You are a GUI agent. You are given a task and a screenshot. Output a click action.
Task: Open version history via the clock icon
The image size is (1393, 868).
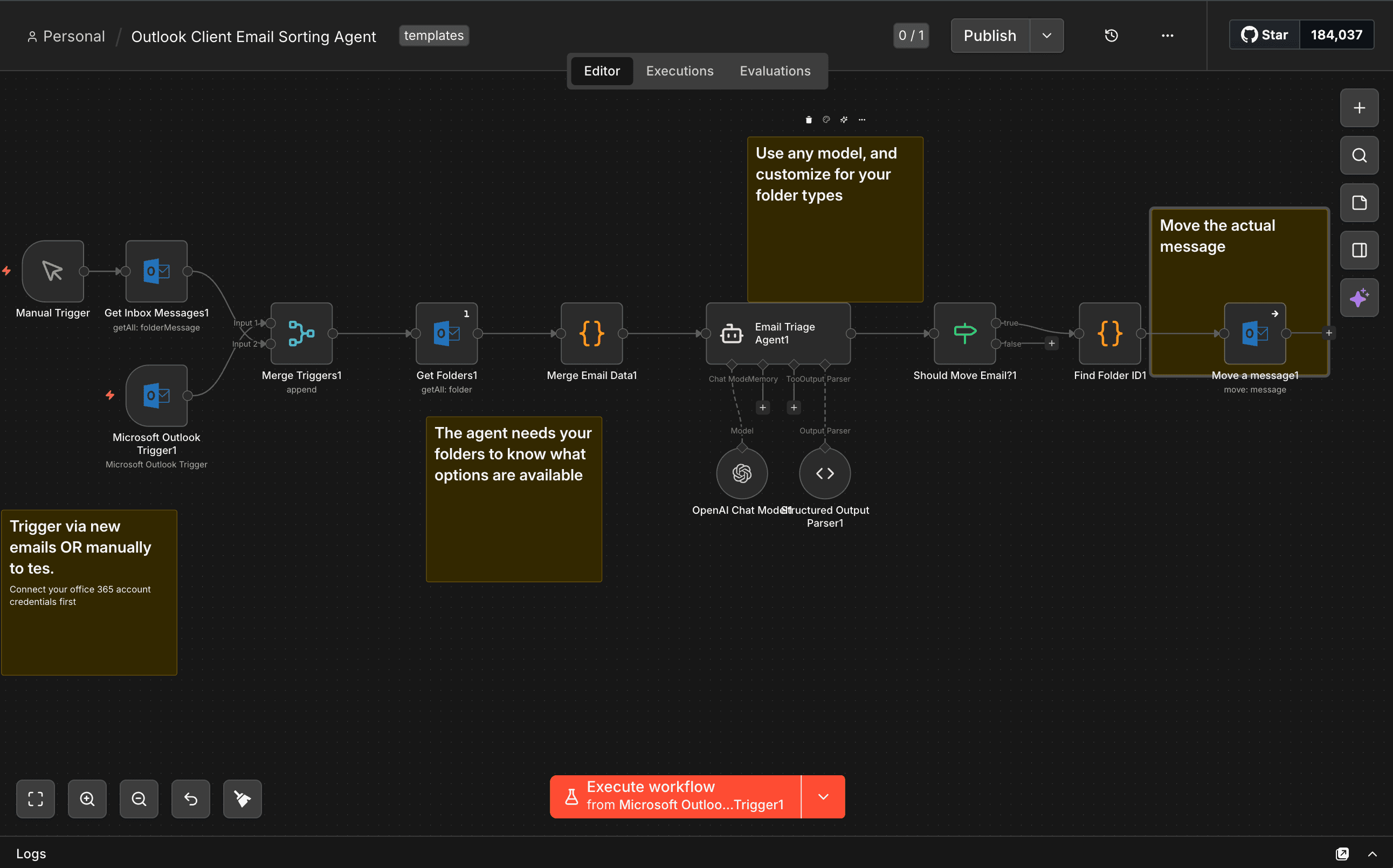point(1111,35)
